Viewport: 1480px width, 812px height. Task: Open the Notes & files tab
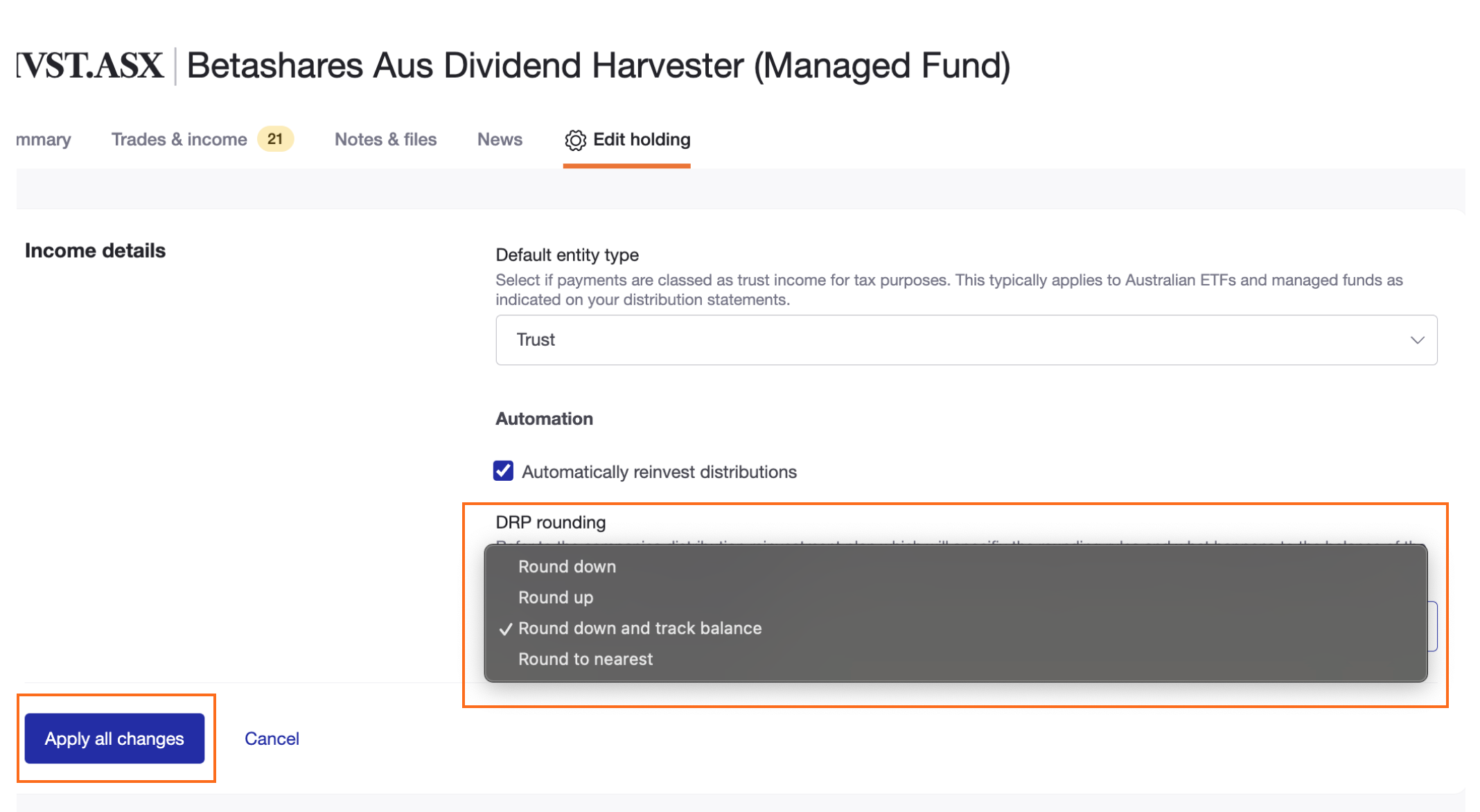point(385,140)
